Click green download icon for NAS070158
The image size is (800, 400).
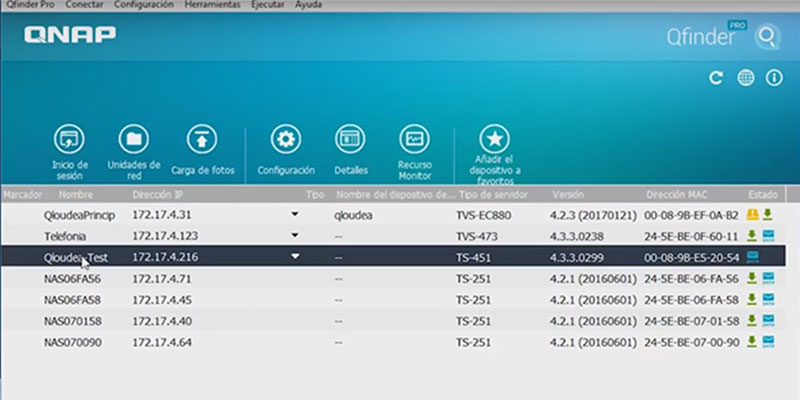(x=752, y=321)
